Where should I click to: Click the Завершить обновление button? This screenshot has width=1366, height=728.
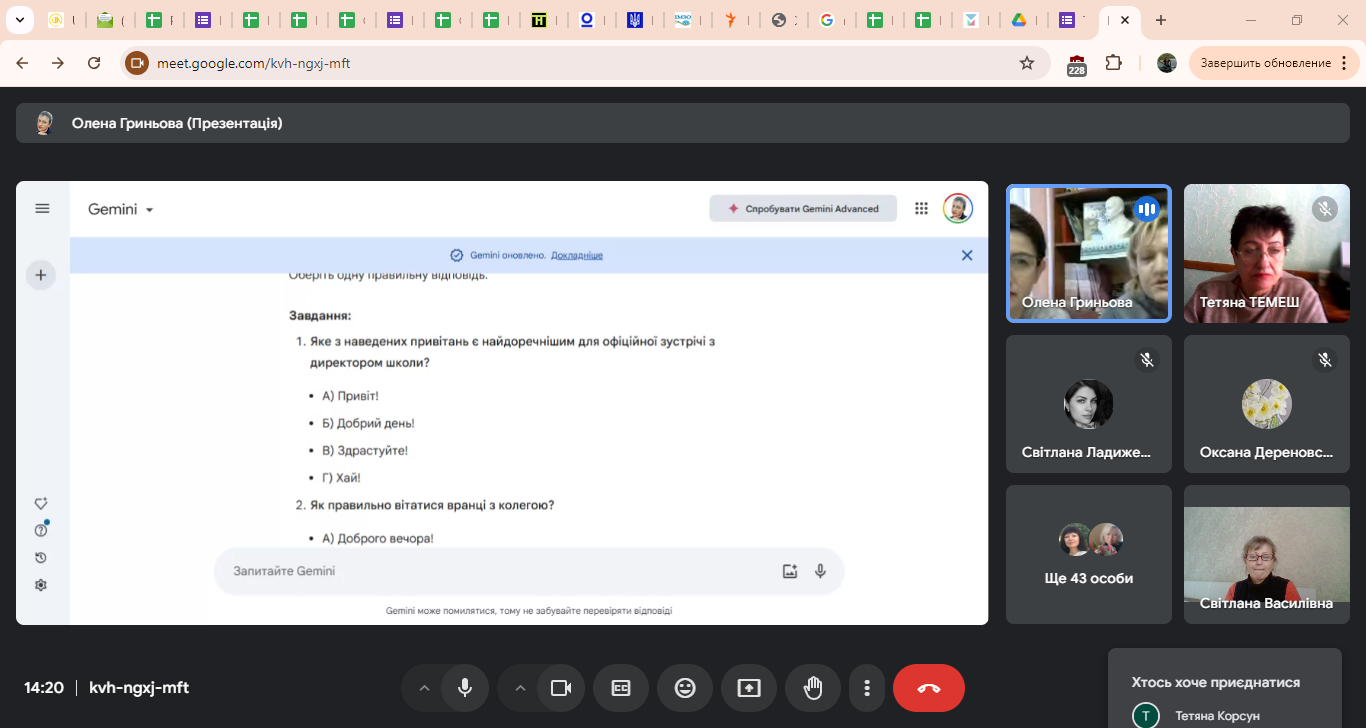click(x=1265, y=63)
